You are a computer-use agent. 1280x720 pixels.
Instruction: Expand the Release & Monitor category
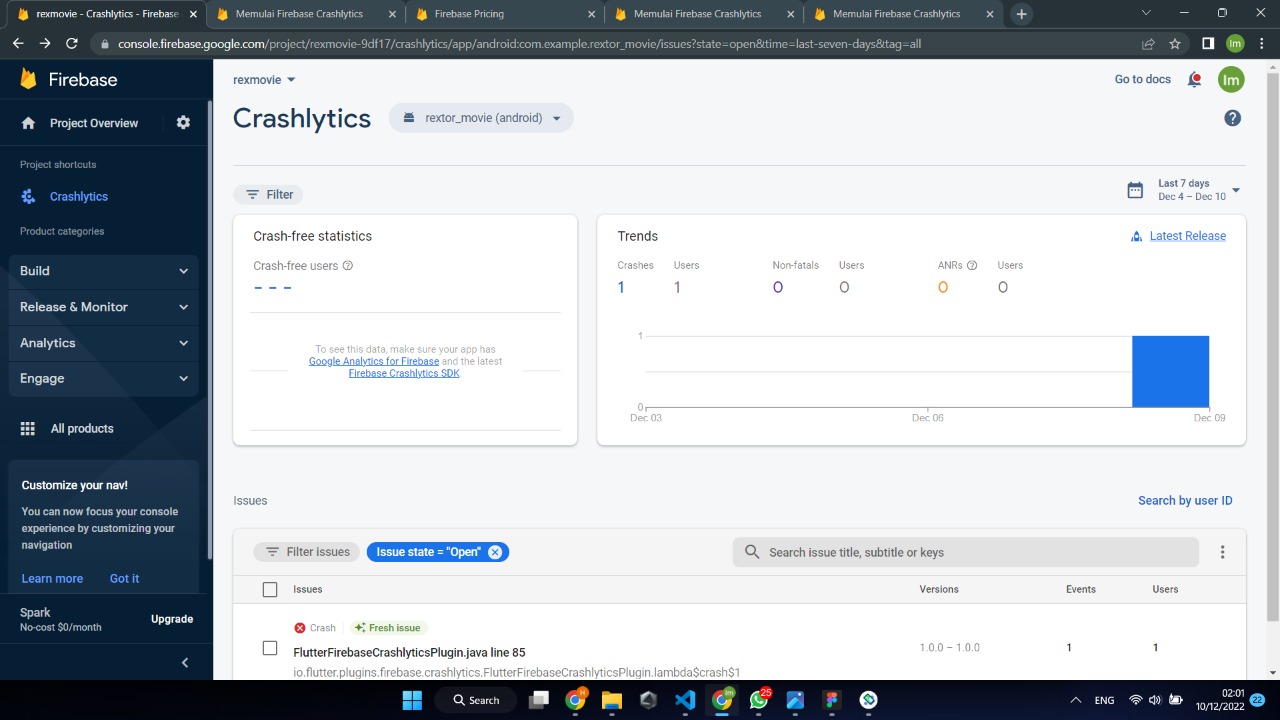(x=104, y=307)
